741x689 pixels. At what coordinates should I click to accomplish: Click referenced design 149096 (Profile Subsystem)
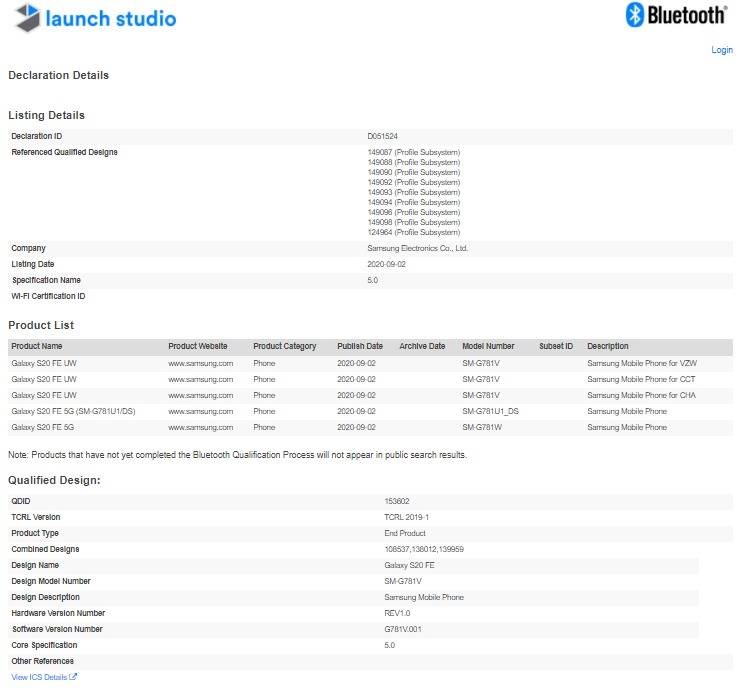click(x=414, y=212)
